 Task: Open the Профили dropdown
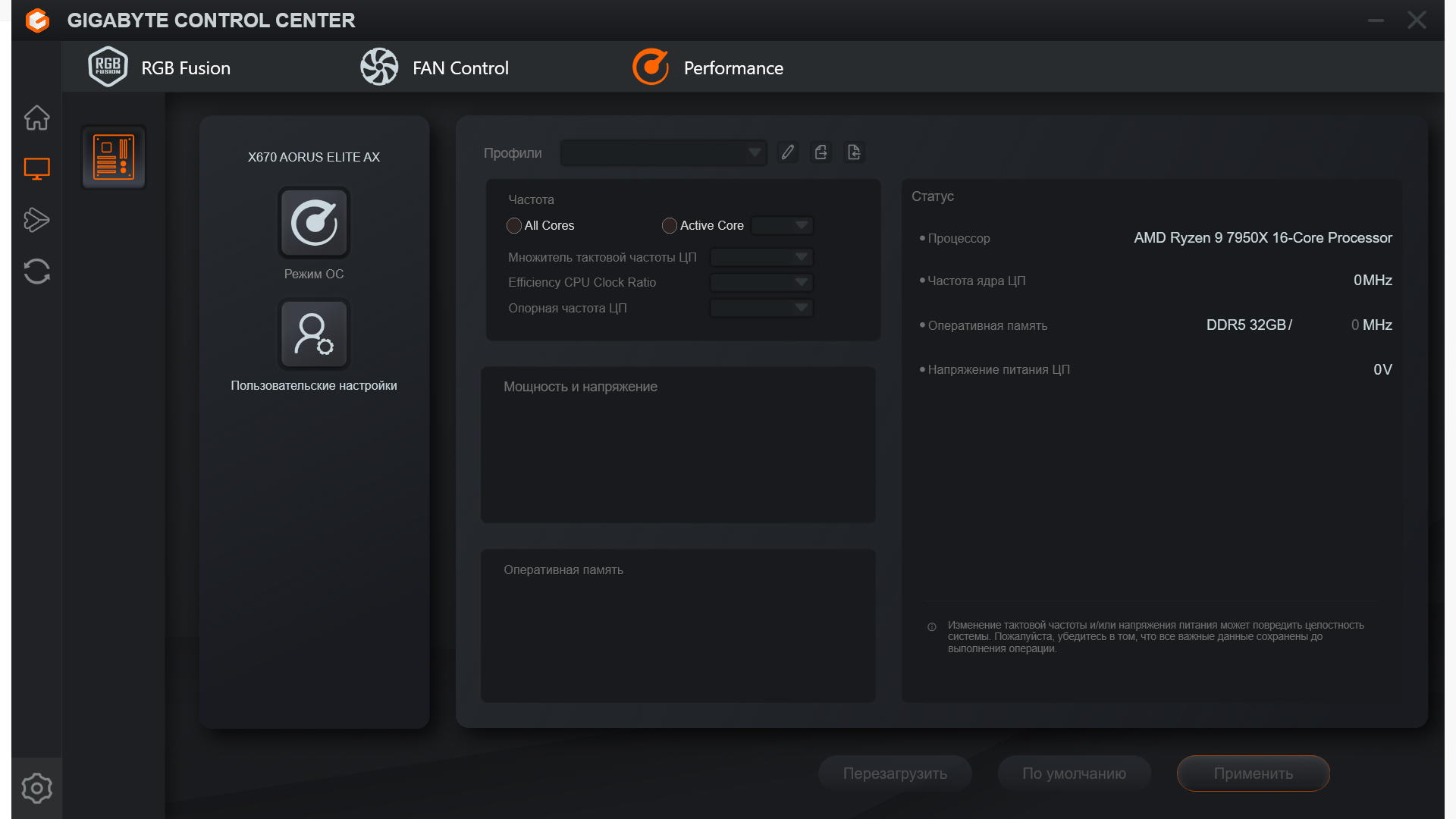pyautogui.click(x=664, y=152)
